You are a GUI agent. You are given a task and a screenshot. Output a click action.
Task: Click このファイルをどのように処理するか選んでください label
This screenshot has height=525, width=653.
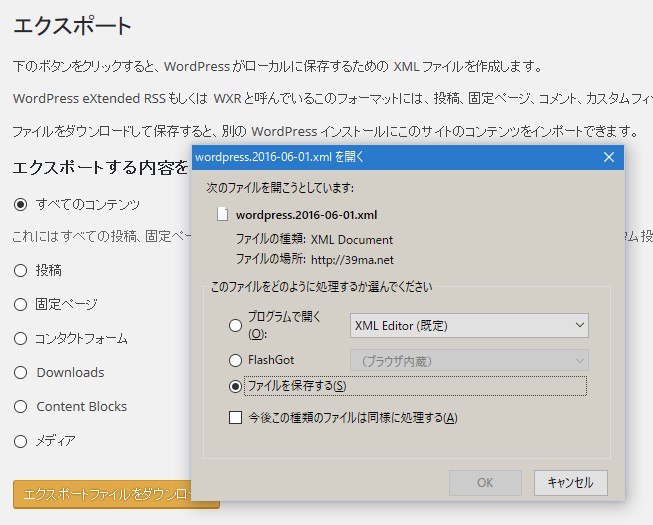pyautogui.click(x=321, y=287)
